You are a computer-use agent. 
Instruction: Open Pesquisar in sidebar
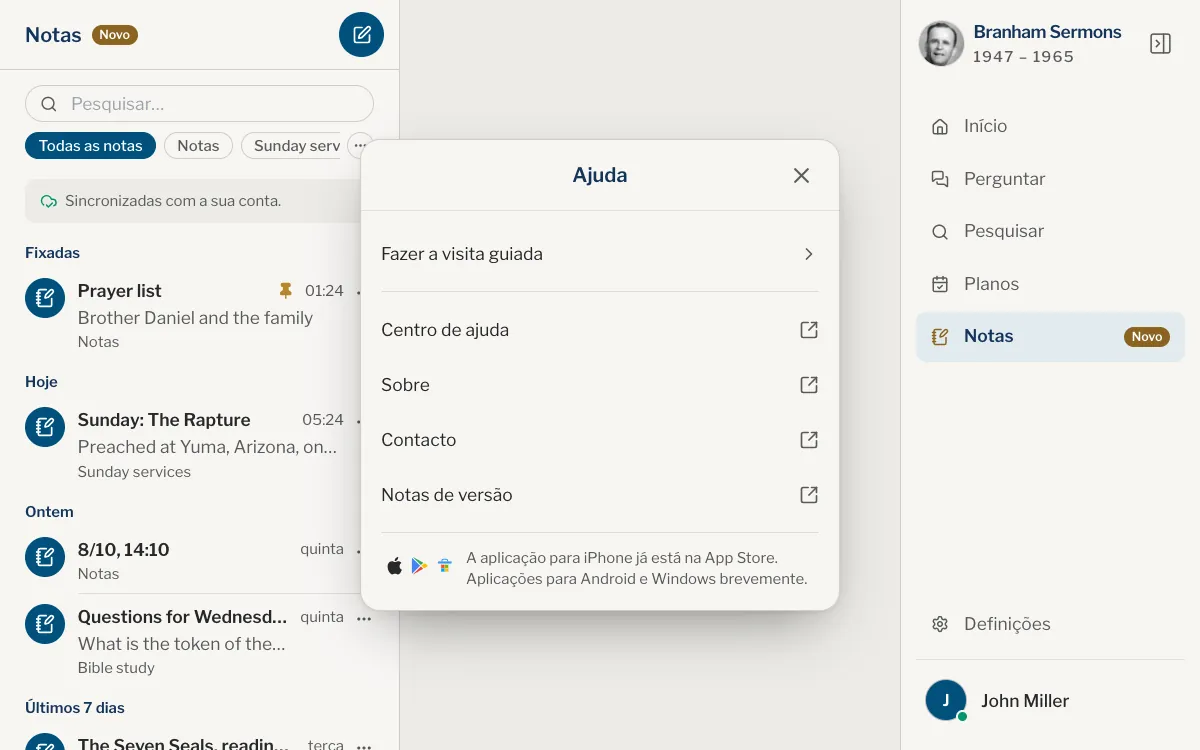(x=1050, y=231)
